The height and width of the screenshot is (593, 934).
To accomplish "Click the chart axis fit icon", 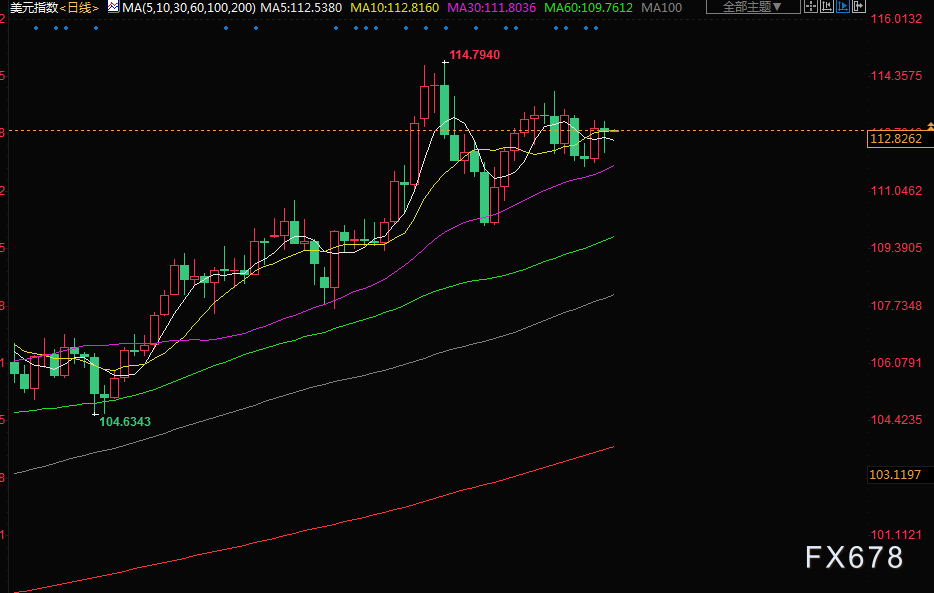I will pyautogui.click(x=827, y=7).
